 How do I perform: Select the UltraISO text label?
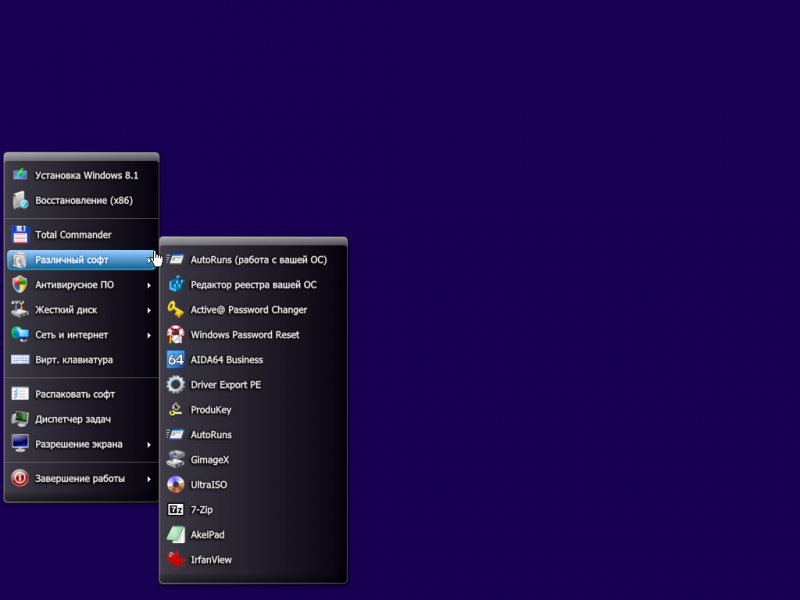(209, 485)
